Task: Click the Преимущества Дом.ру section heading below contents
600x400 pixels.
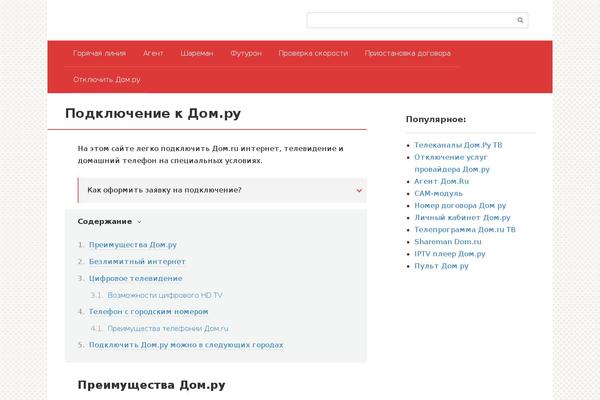Action: [x=152, y=385]
